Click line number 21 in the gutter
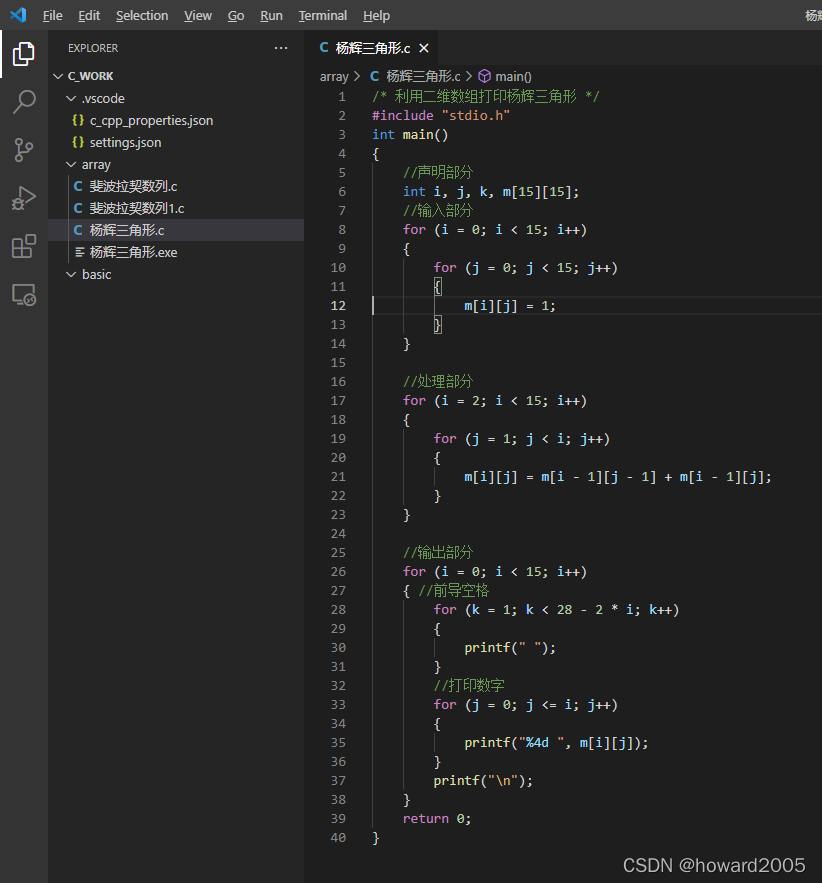Screen dimensions: 822x883 click(338, 477)
